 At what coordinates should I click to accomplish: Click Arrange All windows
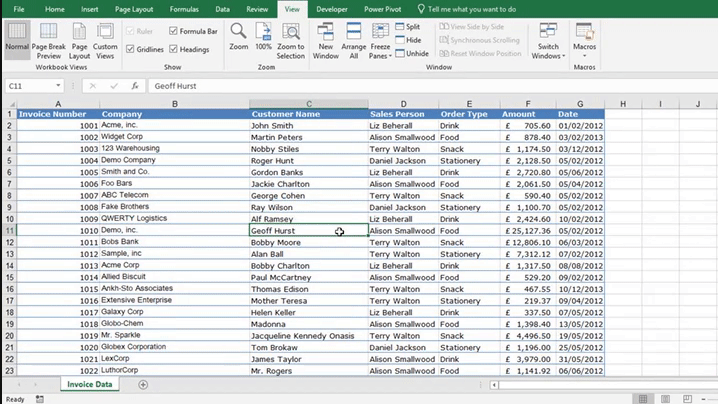tap(353, 40)
